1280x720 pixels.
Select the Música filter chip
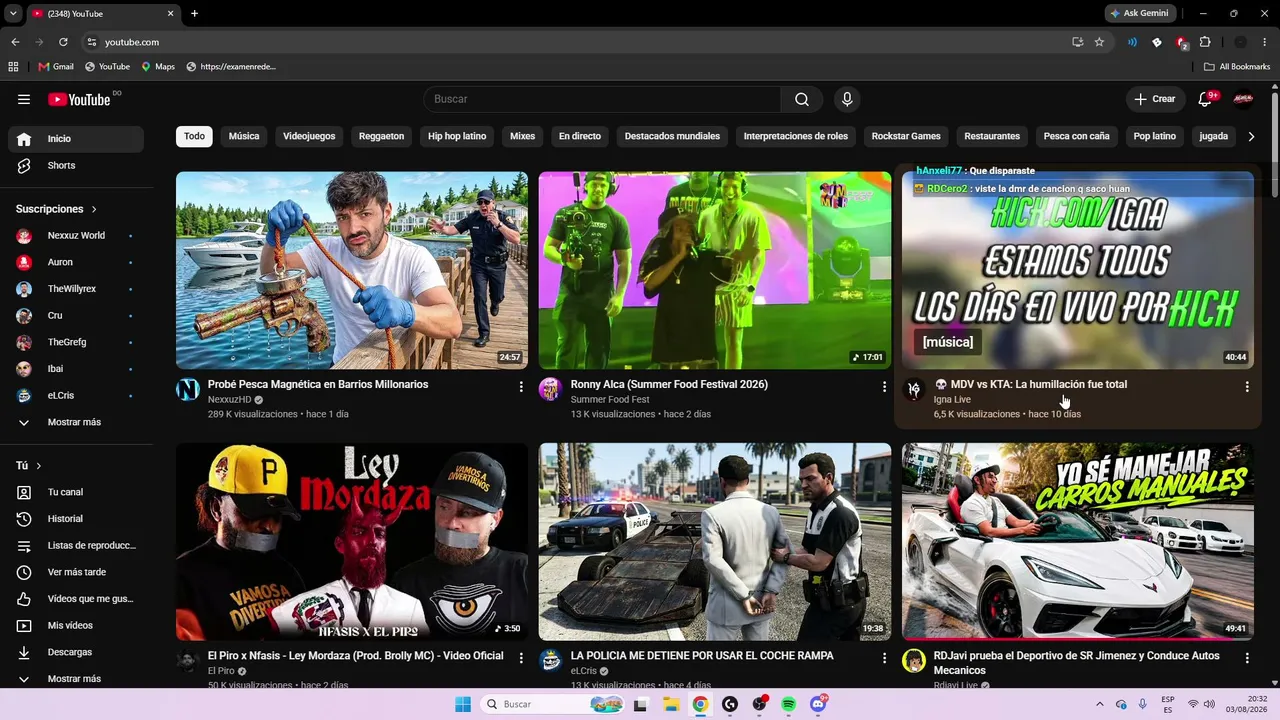tap(244, 136)
